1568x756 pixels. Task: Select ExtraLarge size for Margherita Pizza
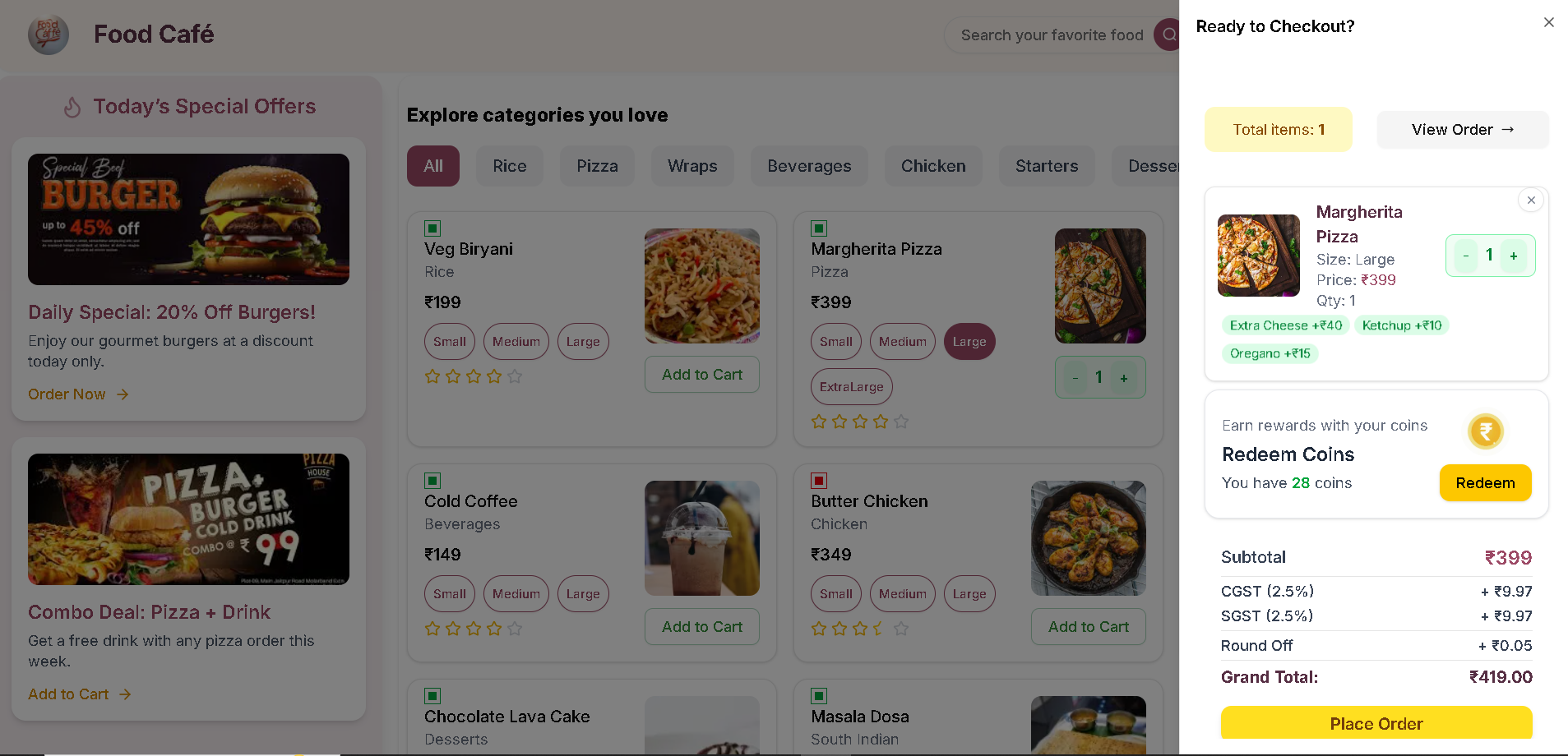pos(851,387)
